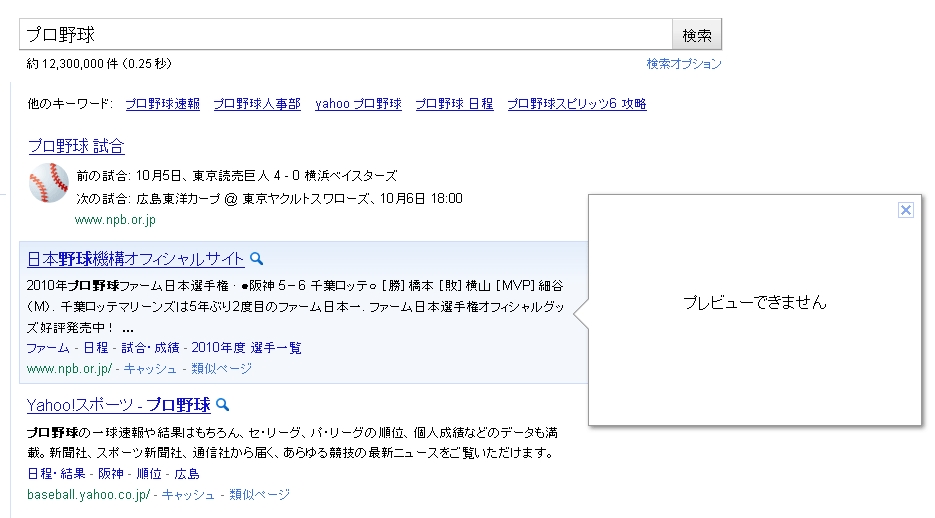Click the search input field containing プロ野球
Screen dimensions: 935x518
coord(346,35)
